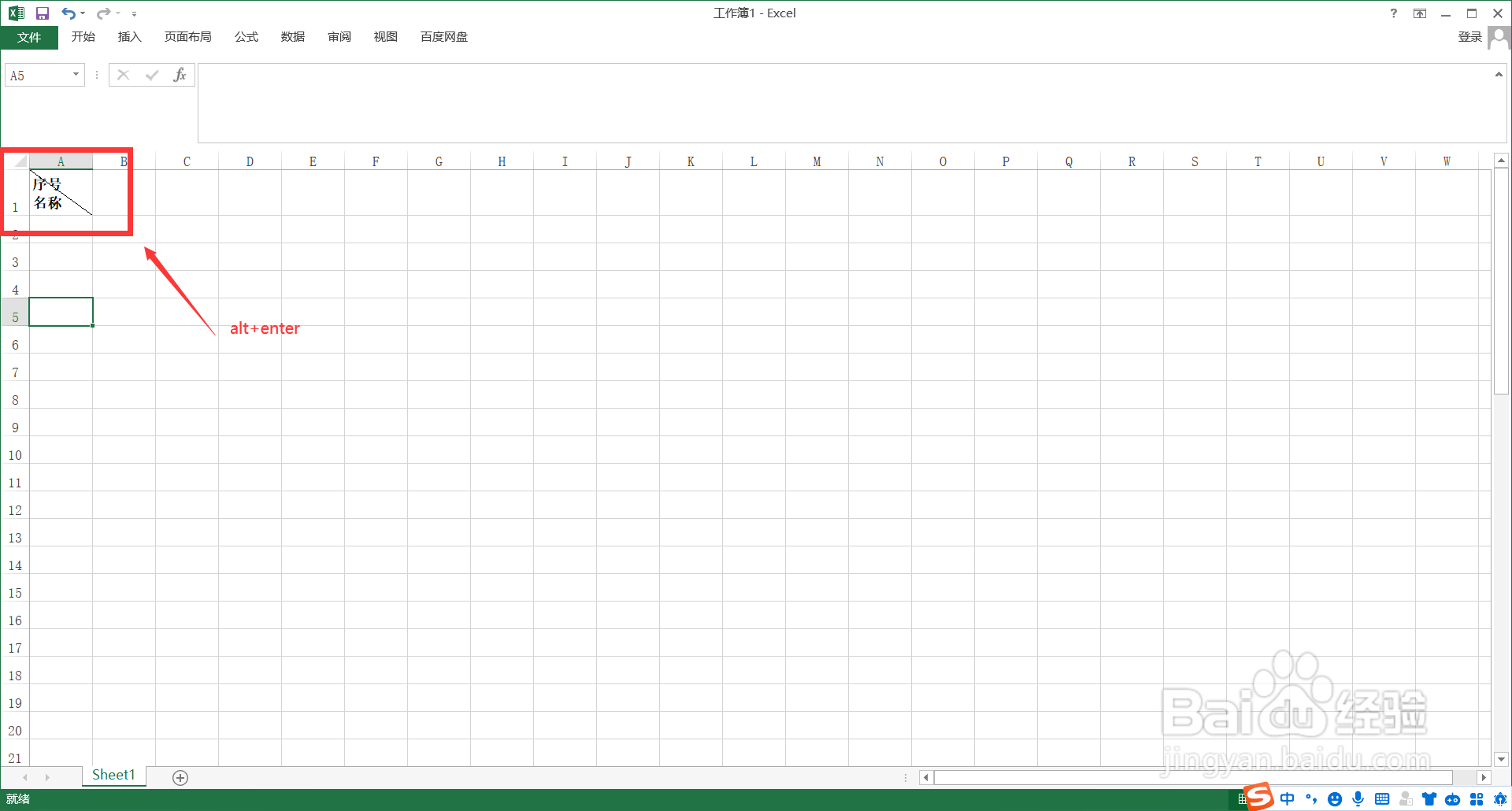This screenshot has height=811, width=1512.
Task: Click the Excel application icon in title bar
Action: point(16,13)
